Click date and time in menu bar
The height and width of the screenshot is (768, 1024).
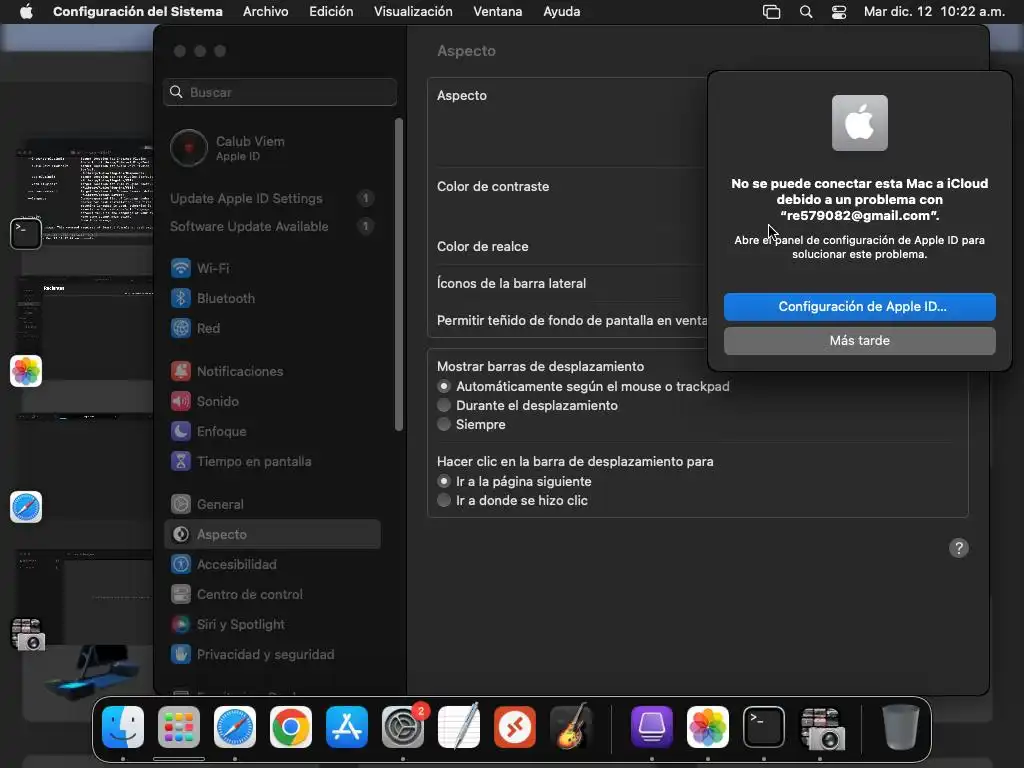tap(934, 12)
